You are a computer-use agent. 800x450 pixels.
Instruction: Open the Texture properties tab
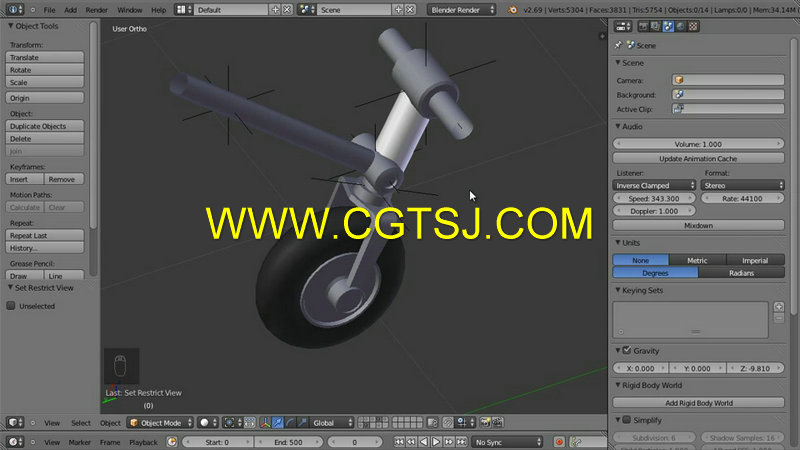693,26
